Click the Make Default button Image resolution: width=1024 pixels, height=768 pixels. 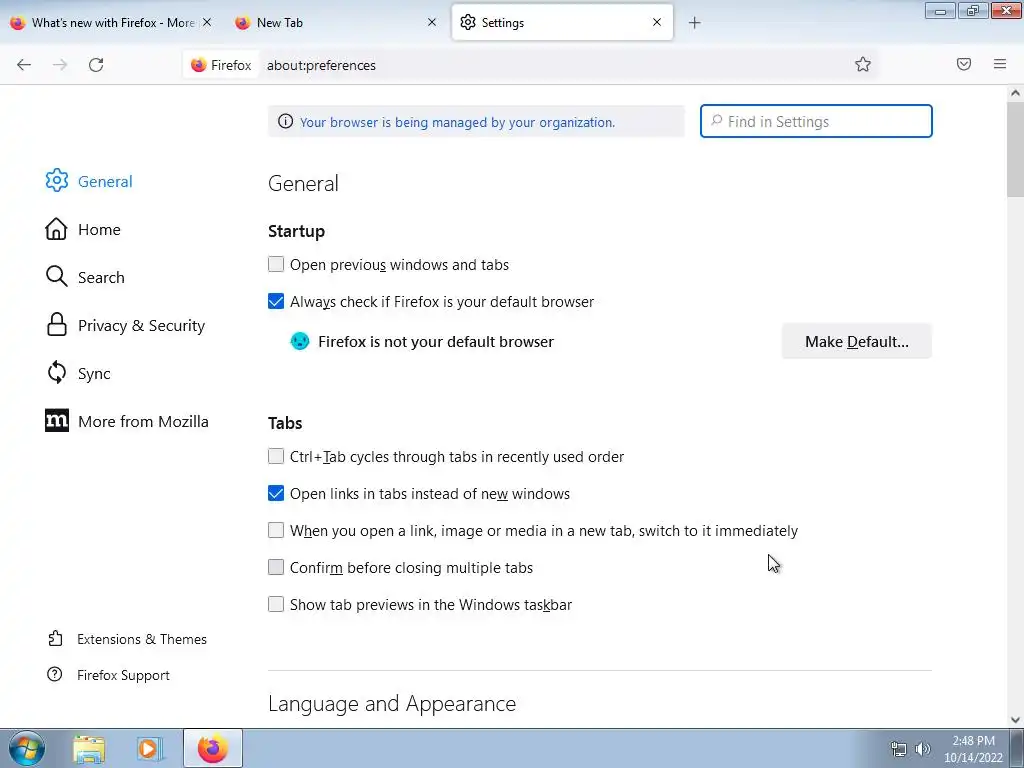pos(856,341)
